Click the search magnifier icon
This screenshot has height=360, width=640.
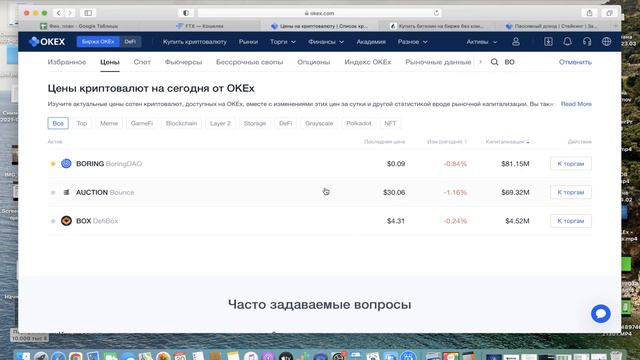pos(494,62)
